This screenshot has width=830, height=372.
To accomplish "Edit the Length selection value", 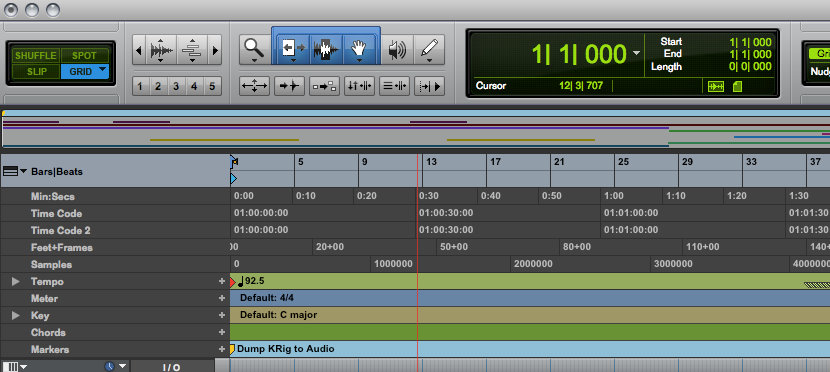I will [x=750, y=67].
